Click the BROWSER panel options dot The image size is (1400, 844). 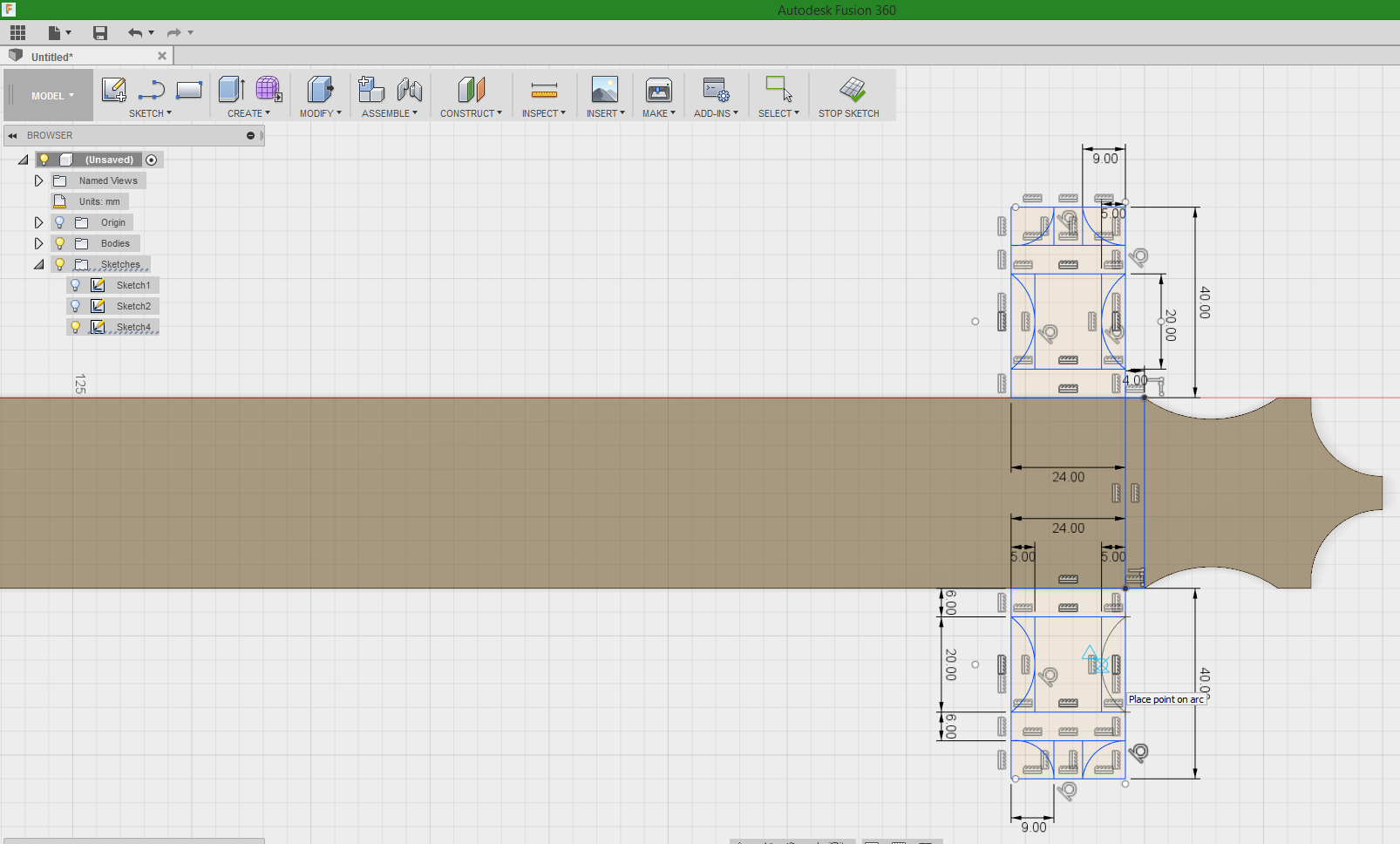tap(250, 136)
